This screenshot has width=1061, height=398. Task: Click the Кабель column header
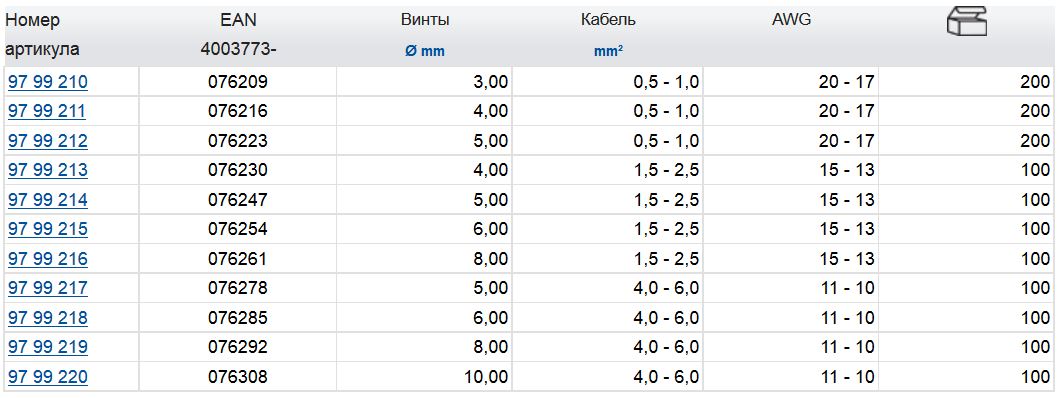[x=608, y=20]
